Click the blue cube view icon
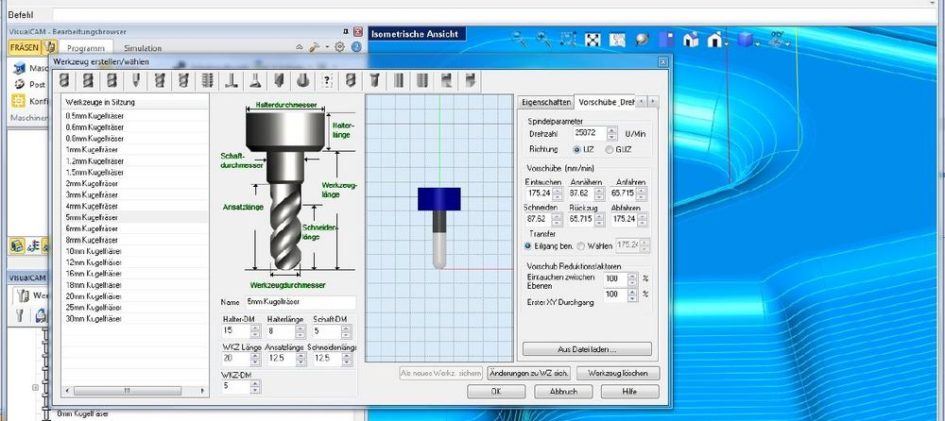Screen dimensions: 945x421 tap(745, 40)
